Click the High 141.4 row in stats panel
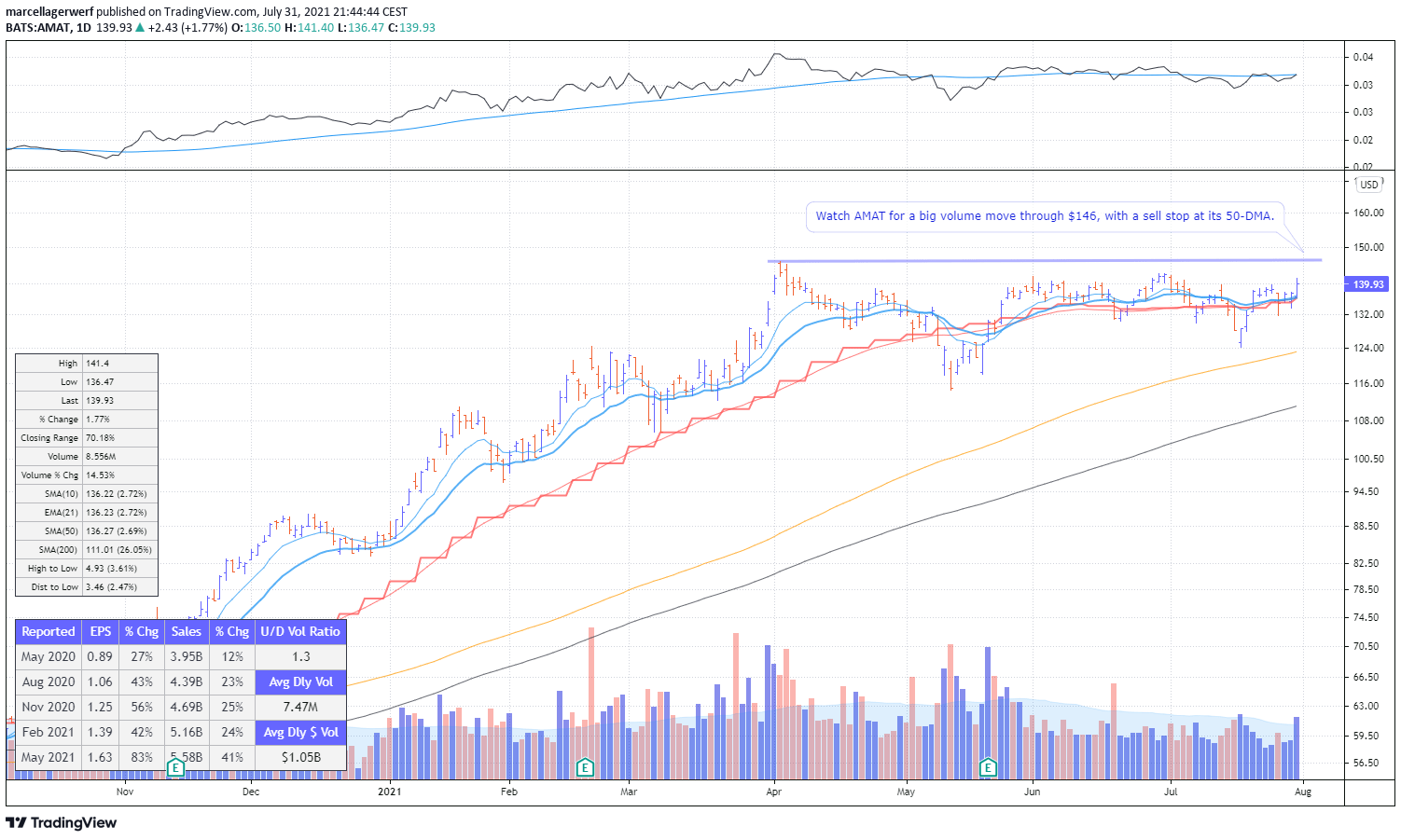The width and height of the screenshot is (1401, 840). click(87, 364)
